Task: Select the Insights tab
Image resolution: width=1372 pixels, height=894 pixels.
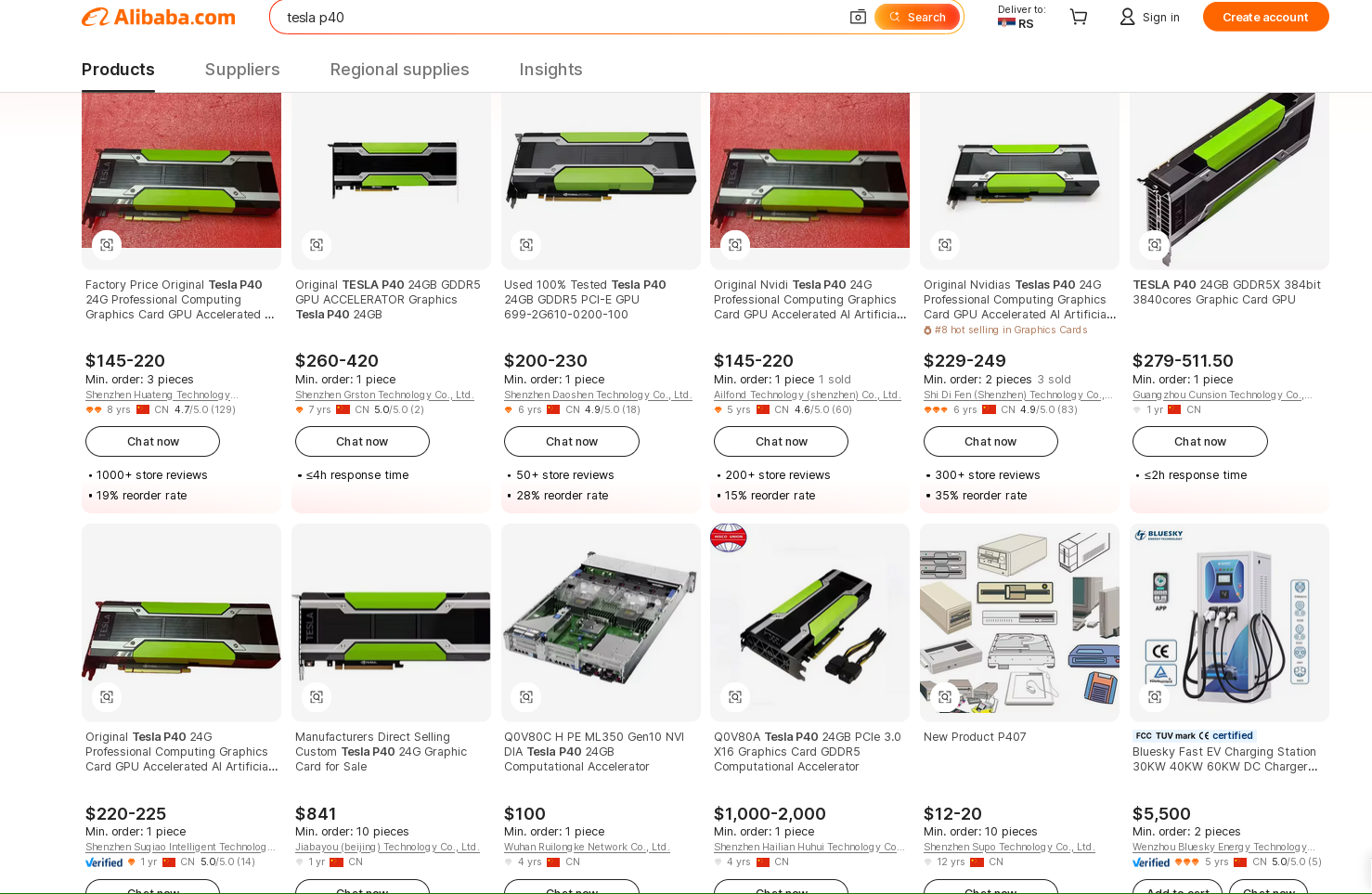Action: point(550,70)
